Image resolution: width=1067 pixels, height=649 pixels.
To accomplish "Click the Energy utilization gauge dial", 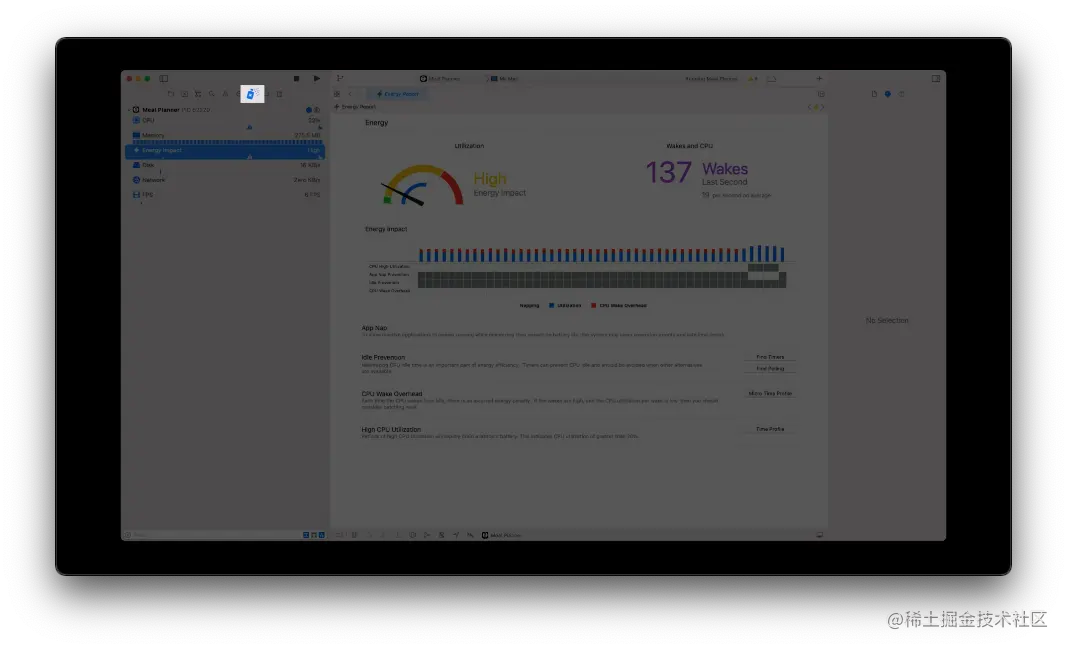I will 423,185.
